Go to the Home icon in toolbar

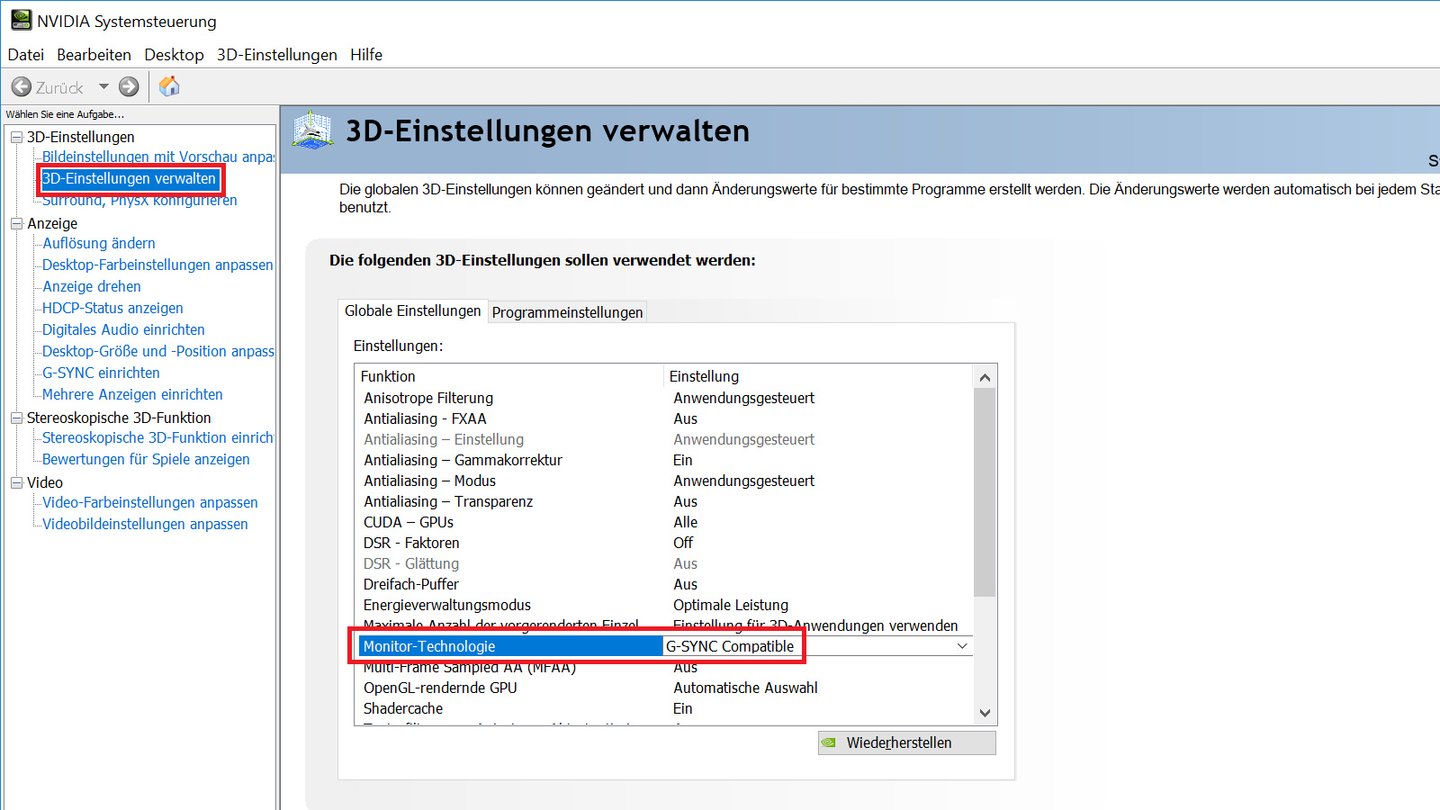click(170, 86)
